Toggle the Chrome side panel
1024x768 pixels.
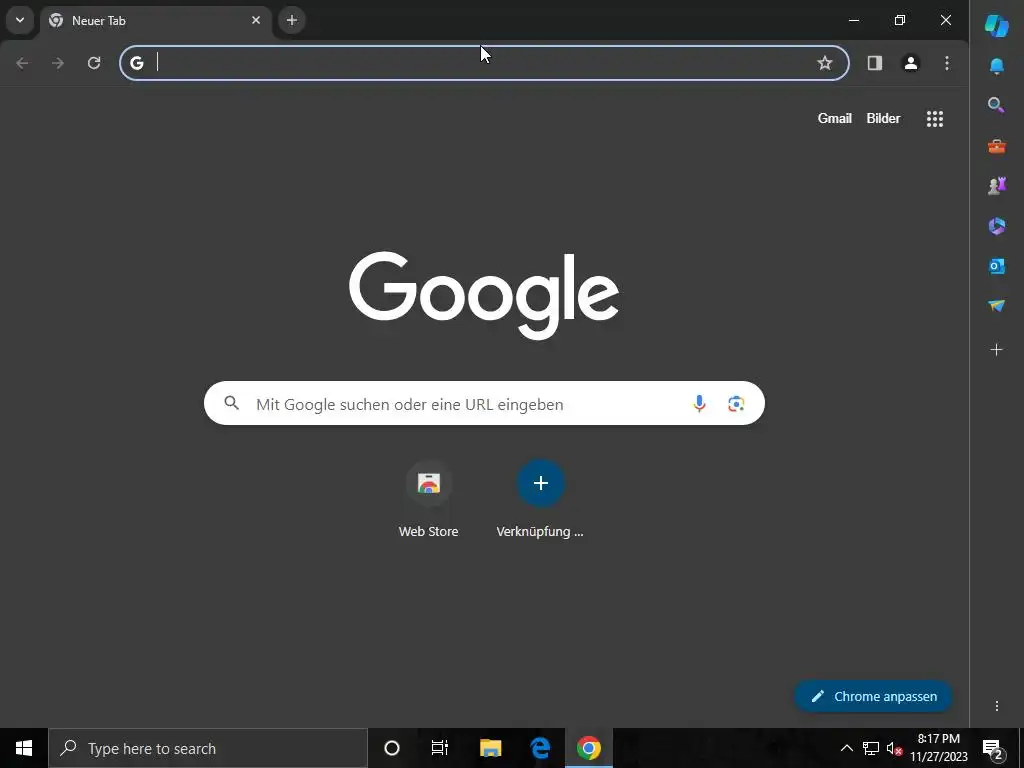[874, 63]
